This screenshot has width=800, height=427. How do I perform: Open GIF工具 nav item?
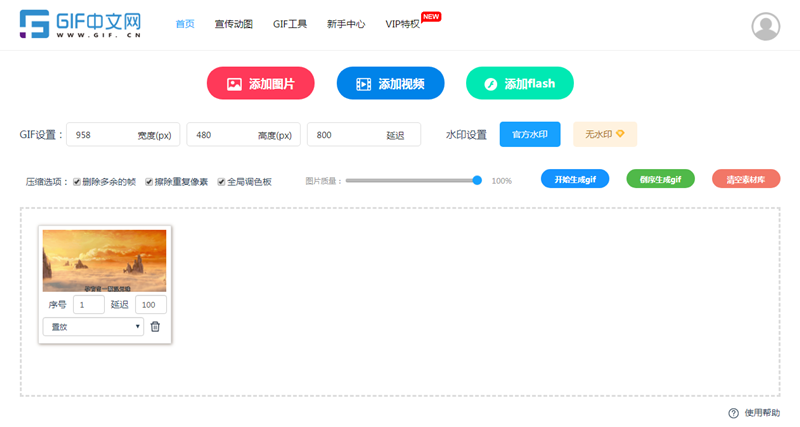[x=290, y=24]
